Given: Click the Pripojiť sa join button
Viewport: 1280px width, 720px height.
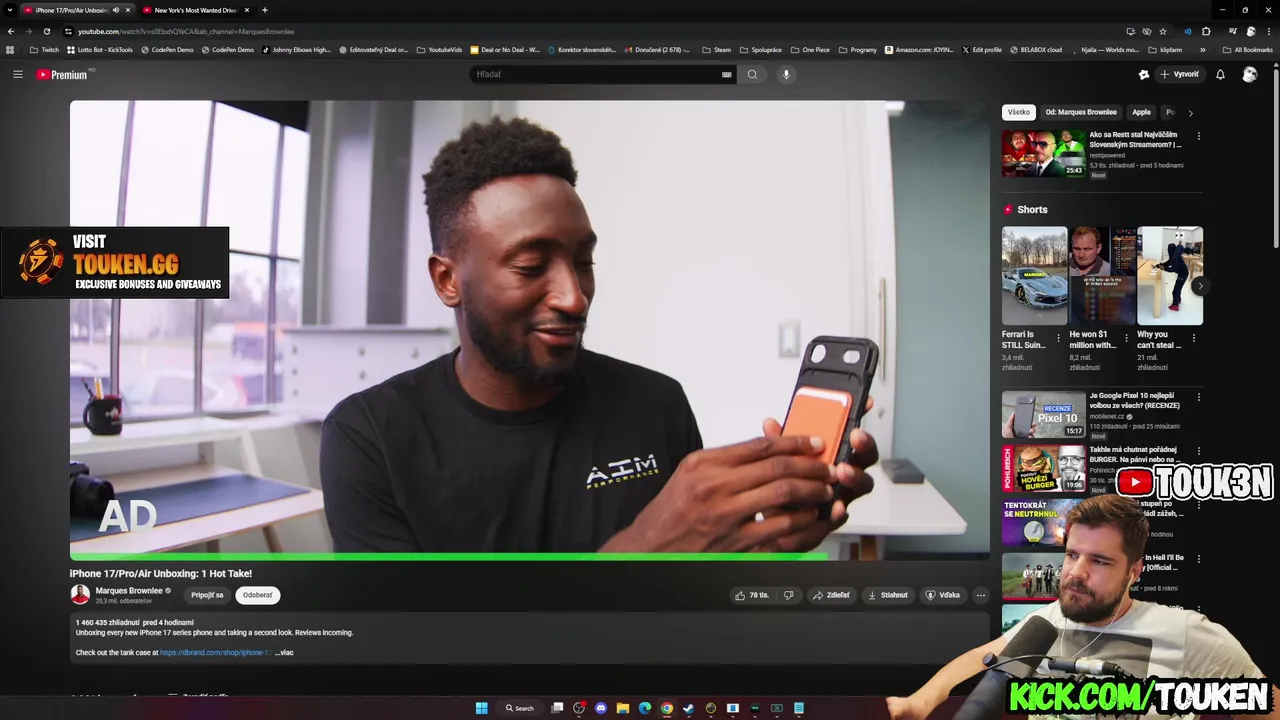Looking at the screenshot, I should pos(207,595).
